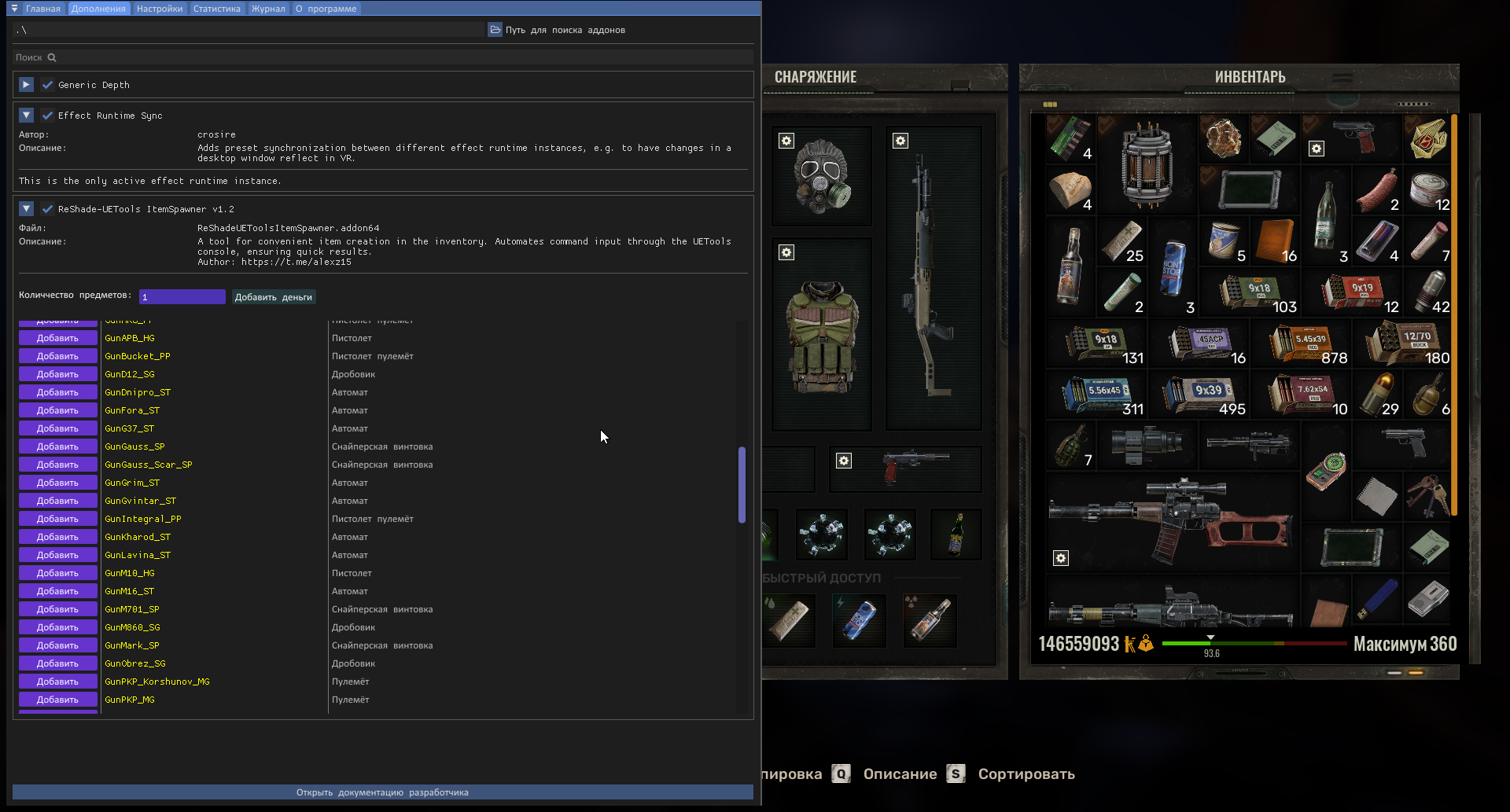This screenshot has height=812, width=1510.
Task: Disable the Generic Depth addon checkbox
Action: coord(47,85)
